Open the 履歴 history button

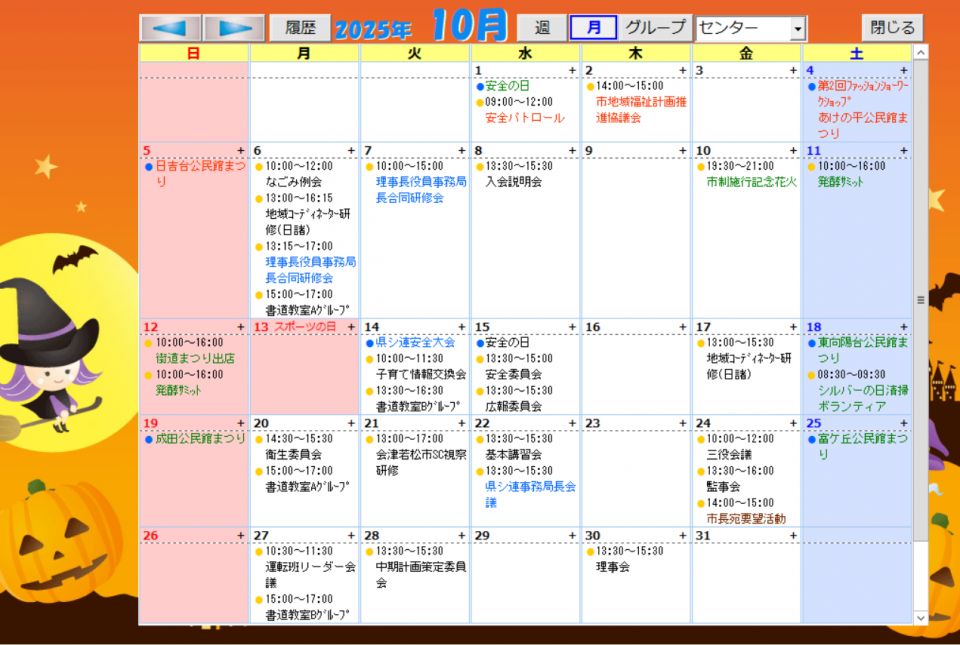point(299,28)
